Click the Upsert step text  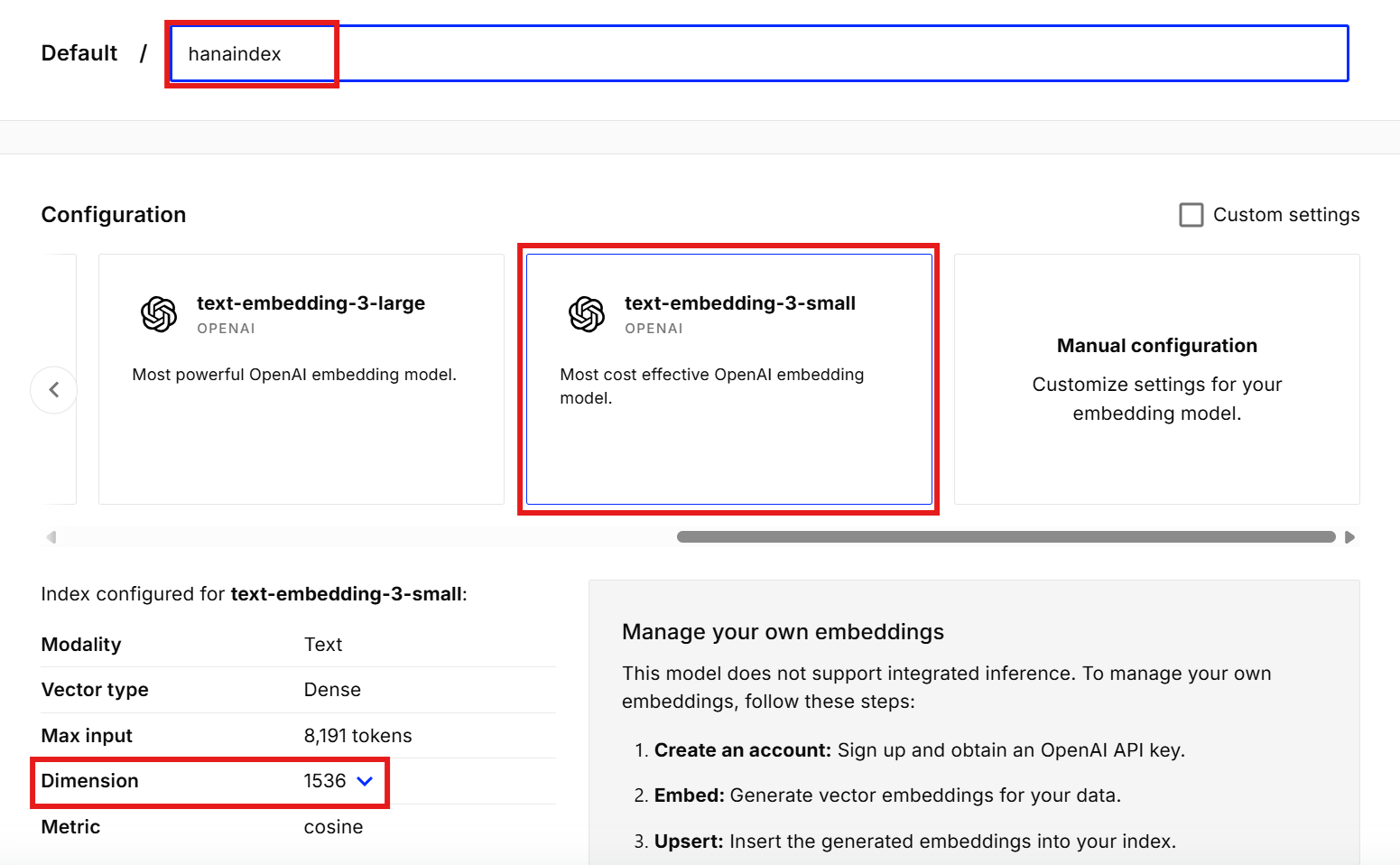click(915, 842)
